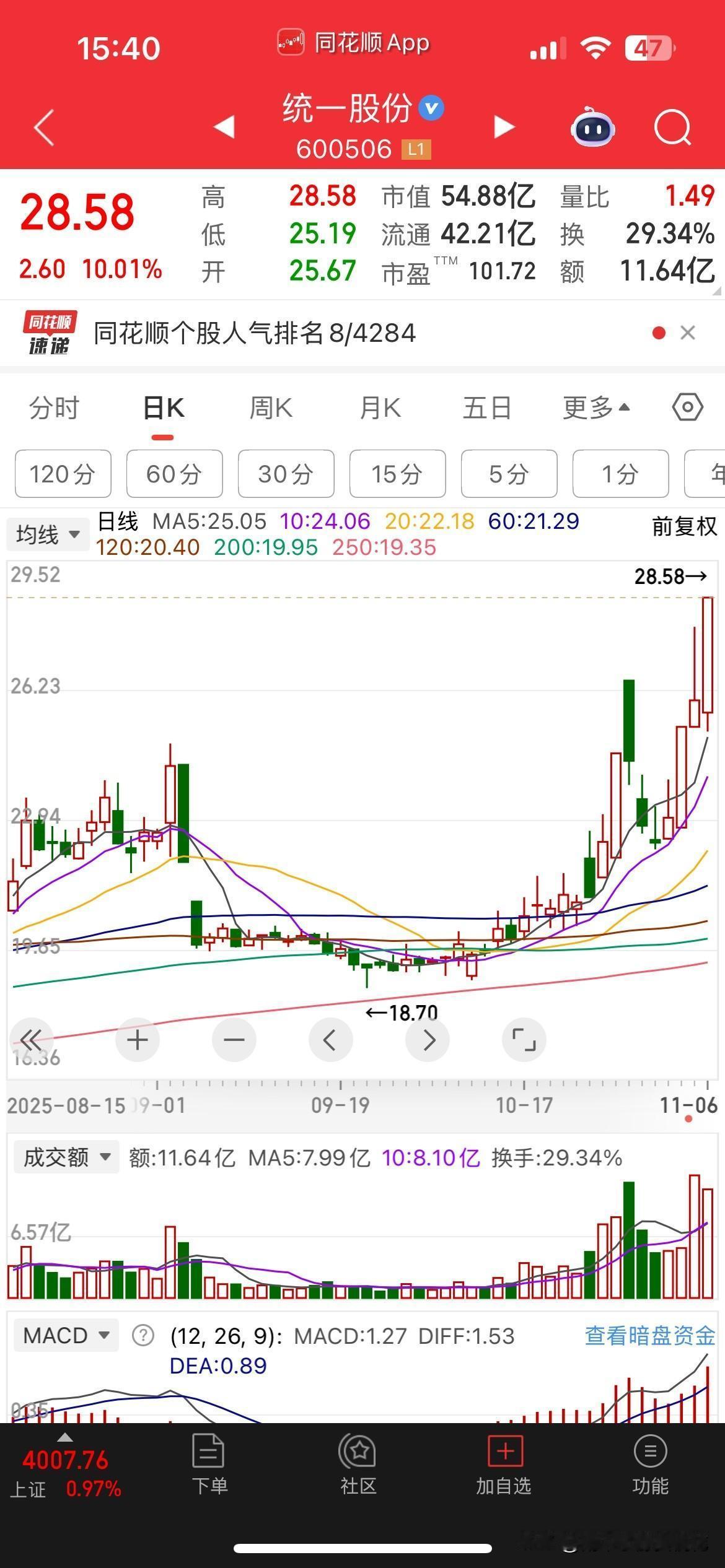Switch to the 分时 tab

(x=54, y=408)
